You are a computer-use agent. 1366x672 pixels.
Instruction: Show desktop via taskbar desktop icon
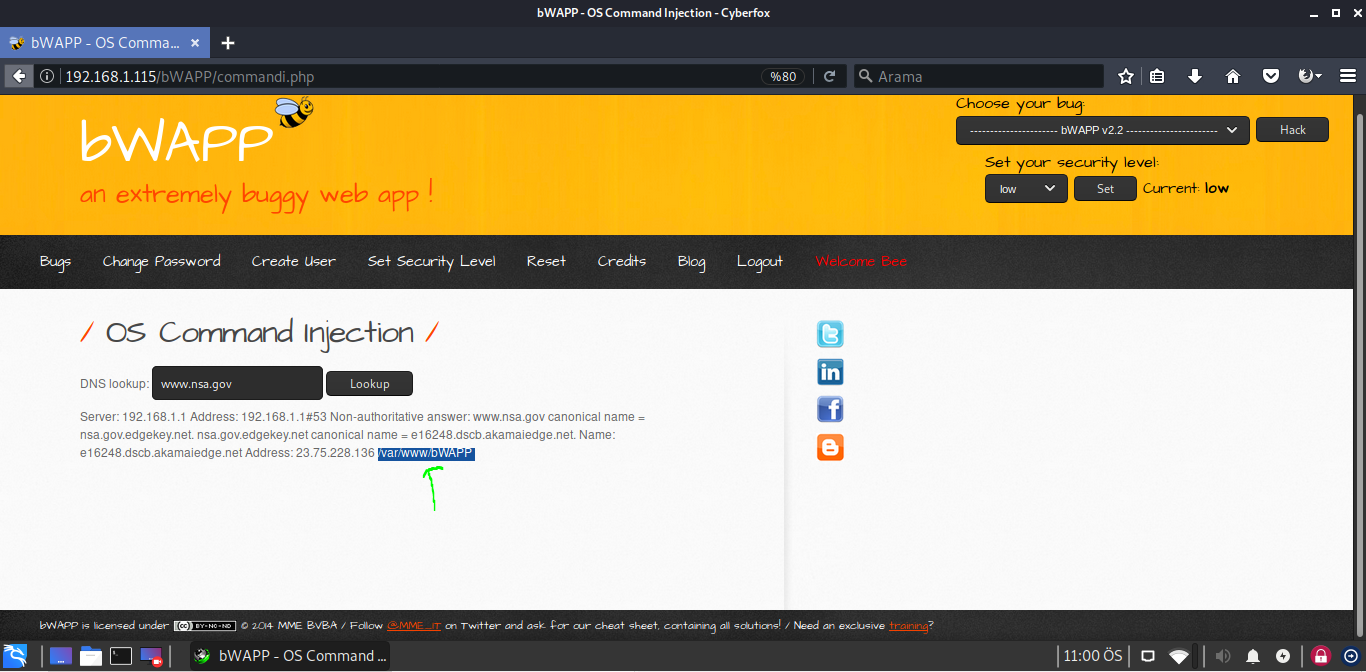click(x=61, y=656)
